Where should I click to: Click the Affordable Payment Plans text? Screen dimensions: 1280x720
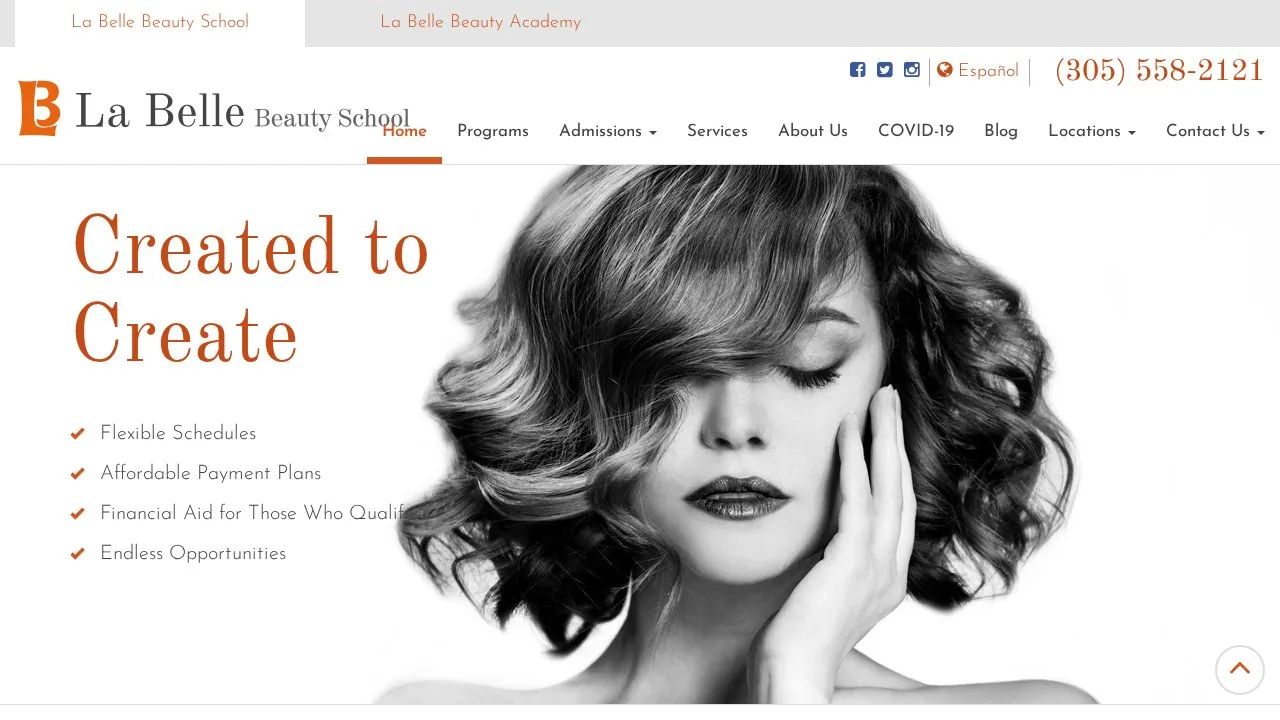(x=210, y=473)
